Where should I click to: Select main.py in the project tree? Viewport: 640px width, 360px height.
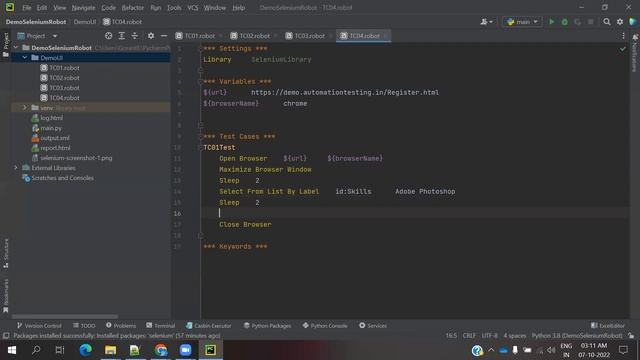point(51,128)
